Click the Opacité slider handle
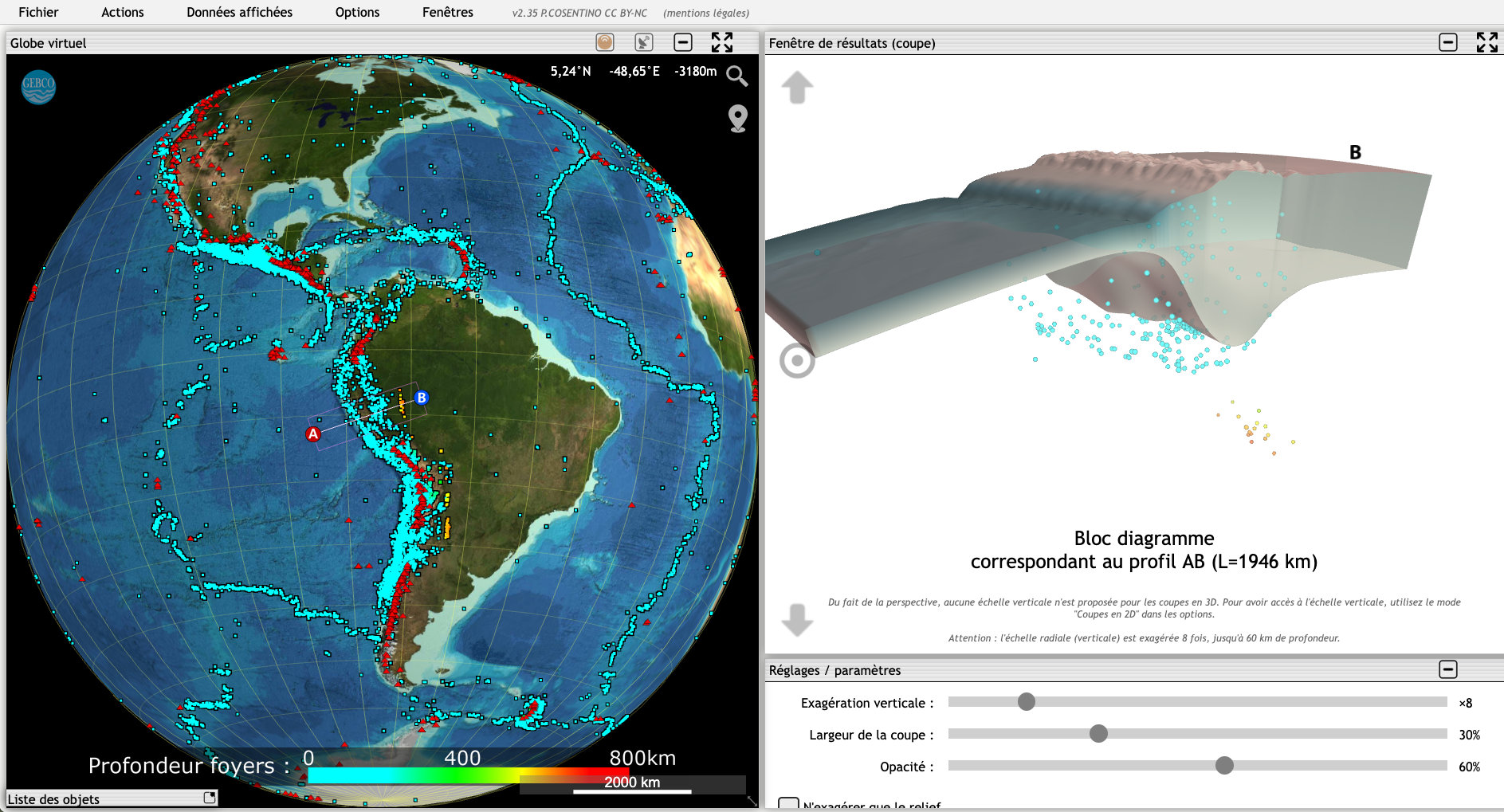Image resolution: width=1504 pixels, height=812 pixels. click(1224, 766)
